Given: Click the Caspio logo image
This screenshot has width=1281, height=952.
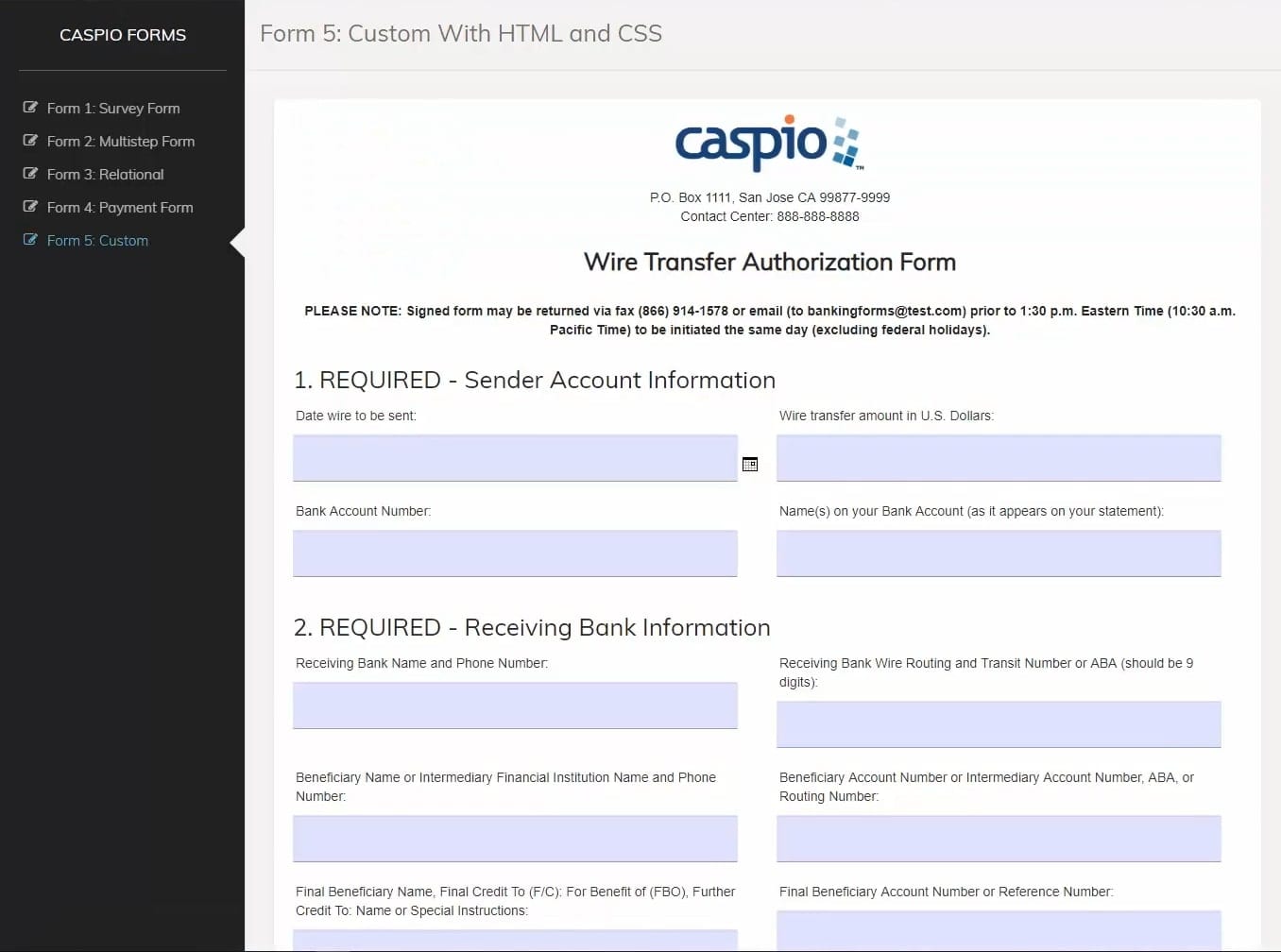Looking at the screenshot, I should (769, 144).
